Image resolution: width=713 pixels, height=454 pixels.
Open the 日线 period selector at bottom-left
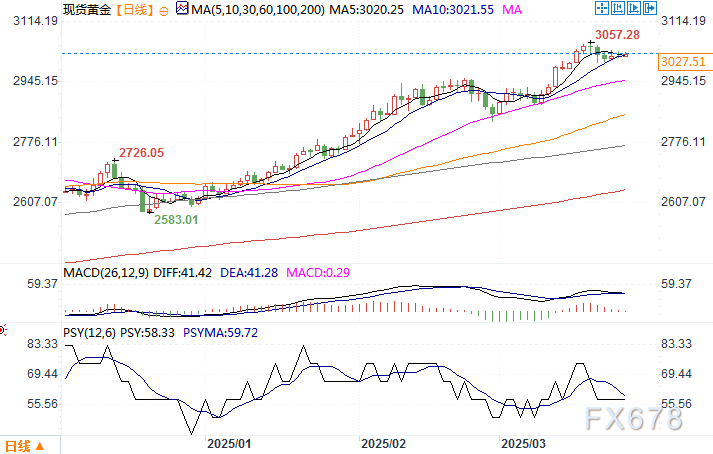[24, 446]
